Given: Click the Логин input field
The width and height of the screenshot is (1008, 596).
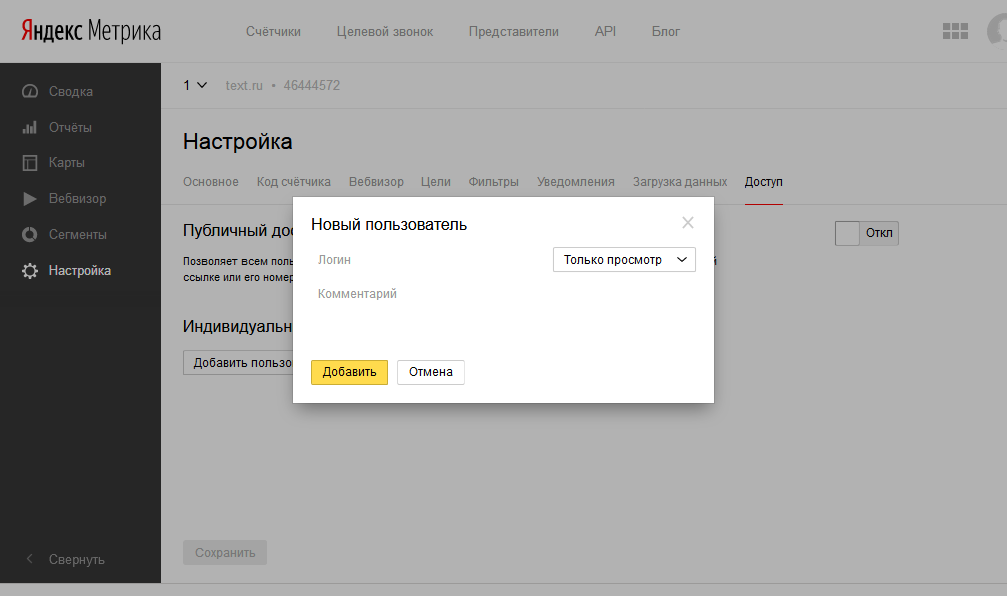Looking at the screenshot, I should coord(430,260).
